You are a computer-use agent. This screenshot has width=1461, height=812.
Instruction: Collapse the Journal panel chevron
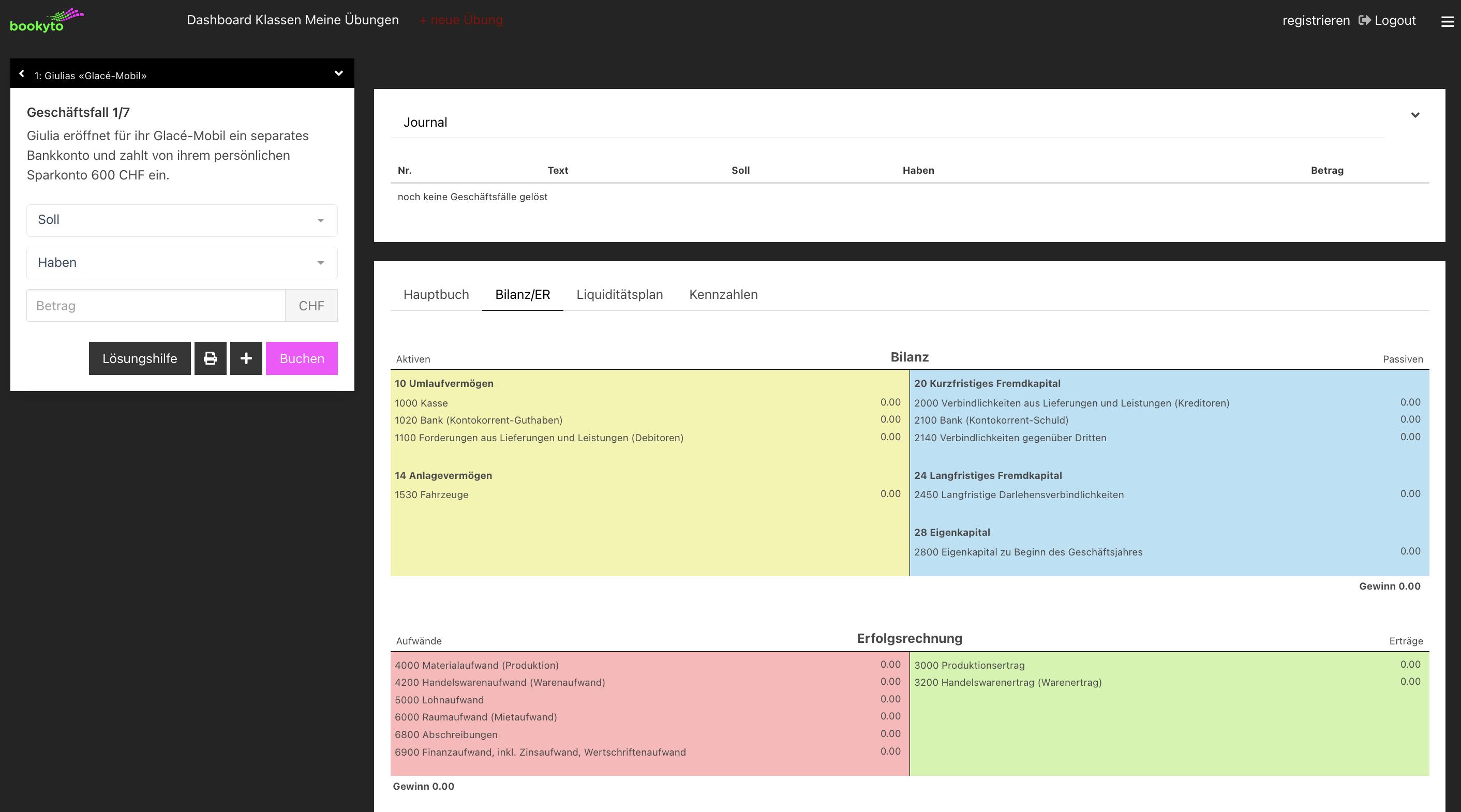coord(1415,115)
